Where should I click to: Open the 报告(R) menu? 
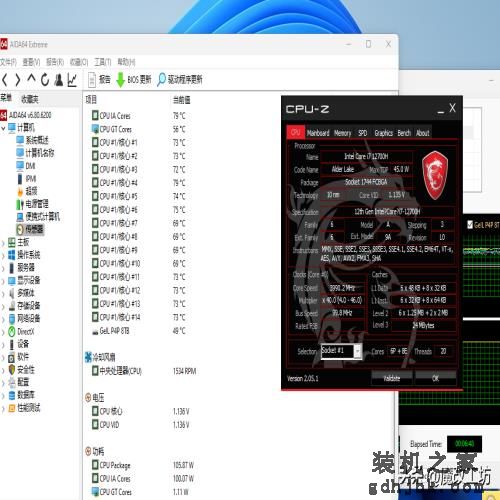[55, 62]
